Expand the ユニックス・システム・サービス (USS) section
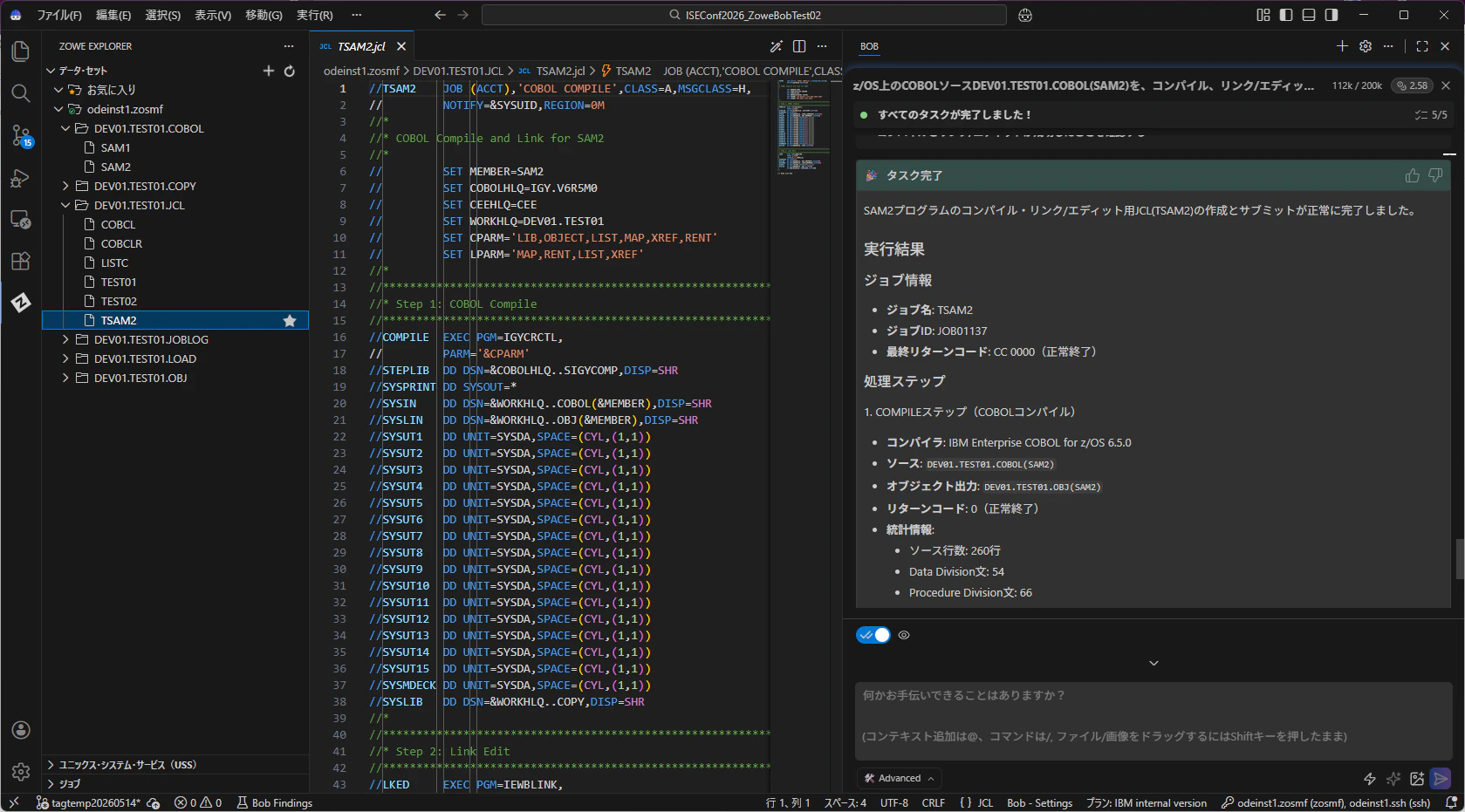Screen dimensions: 1465x812 click(51, 765)
